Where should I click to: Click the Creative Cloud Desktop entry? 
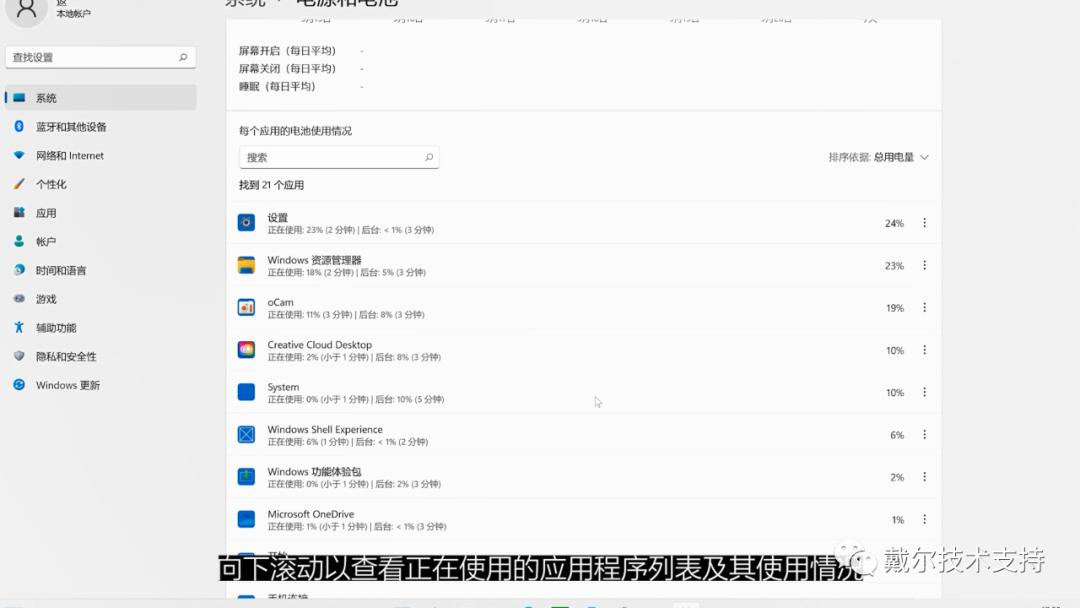click(322, 350)
